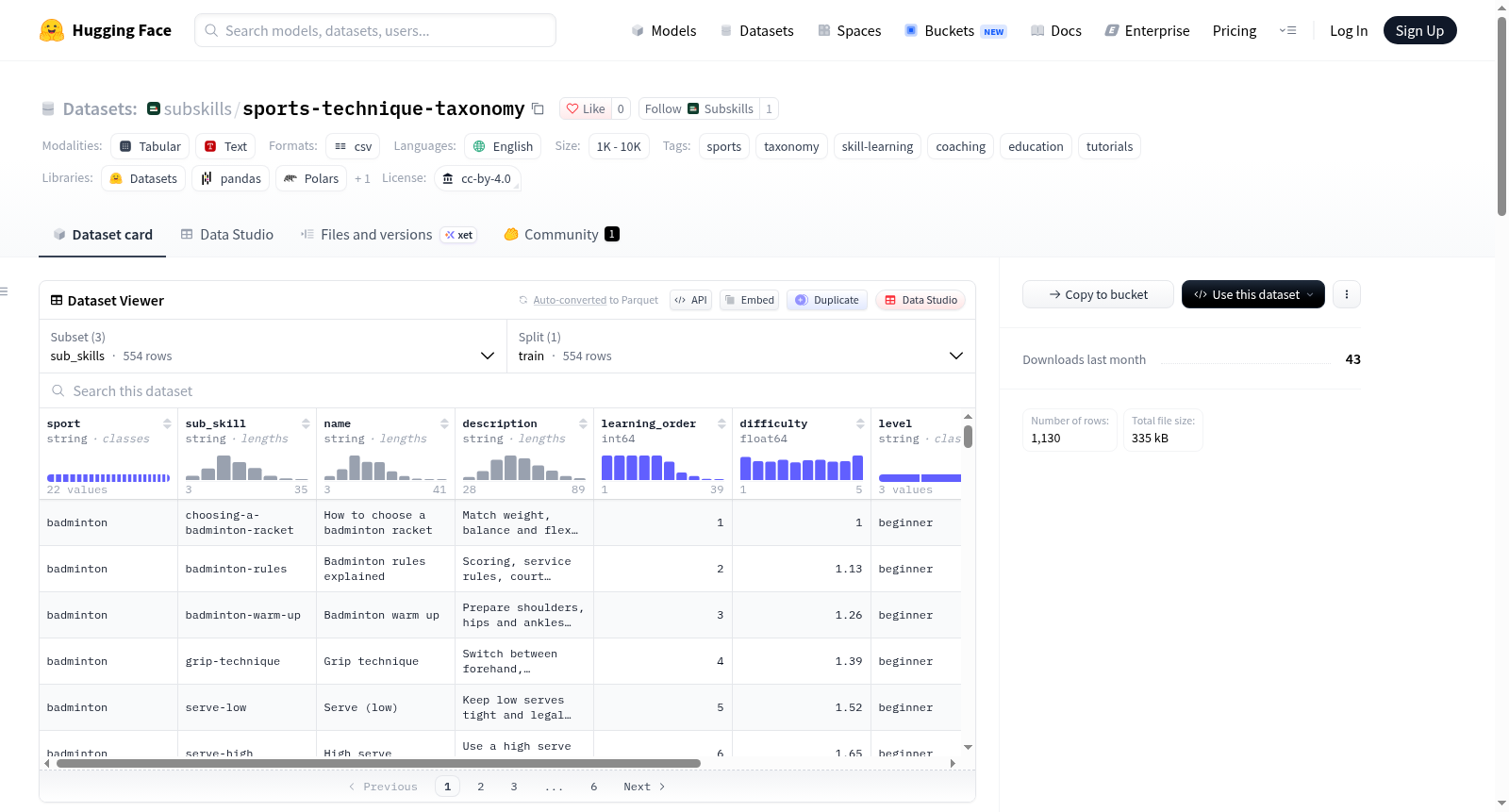Click the Duplicate button in Dataset Viewer
1509x812 pixels.
tap(827, 300)
